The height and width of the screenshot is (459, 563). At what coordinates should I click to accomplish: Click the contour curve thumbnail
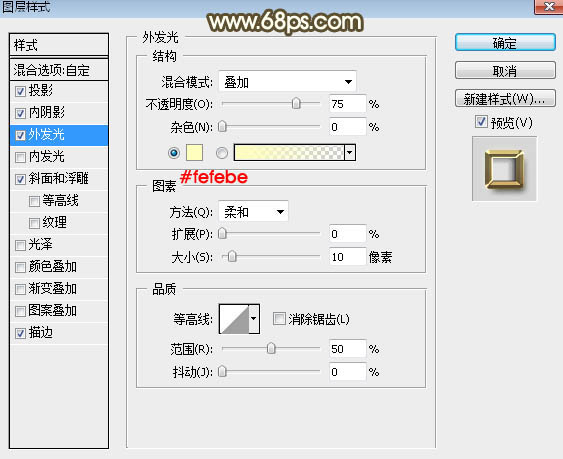[x=234, y=319]
